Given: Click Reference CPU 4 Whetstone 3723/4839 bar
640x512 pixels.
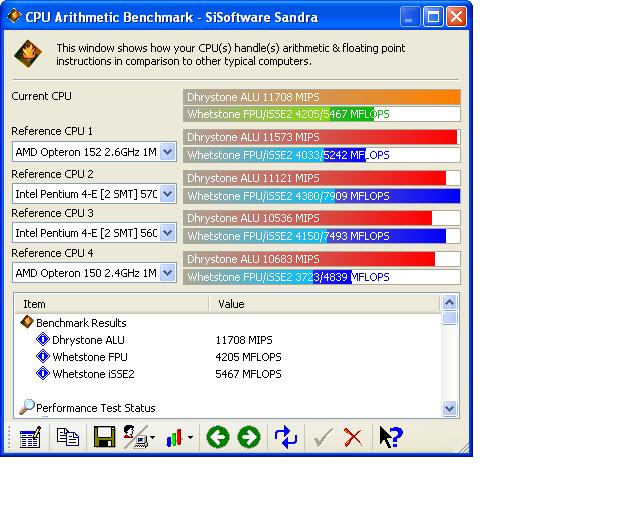Looking at the screenshot, I should pos(322,277).
